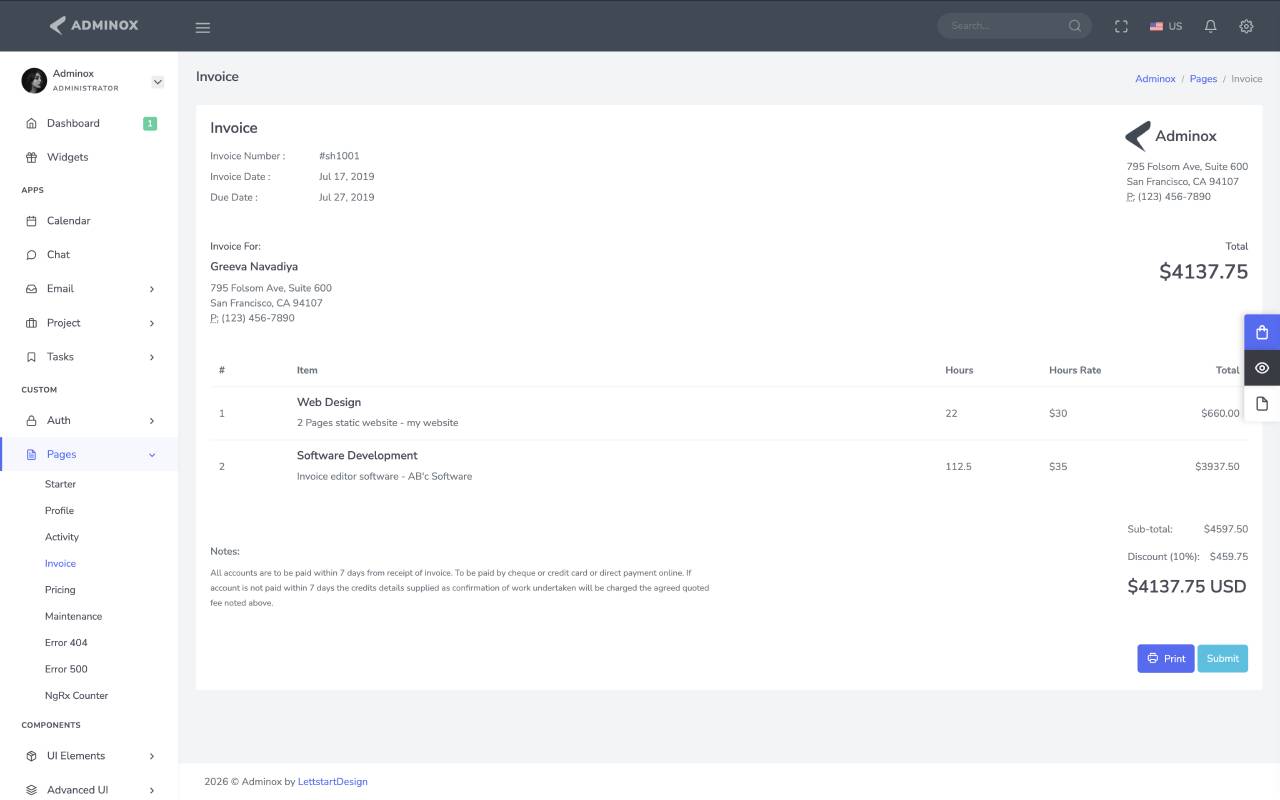Click the Widgets gift icon
1280x800 pixels.
click(x=31, y=157)
